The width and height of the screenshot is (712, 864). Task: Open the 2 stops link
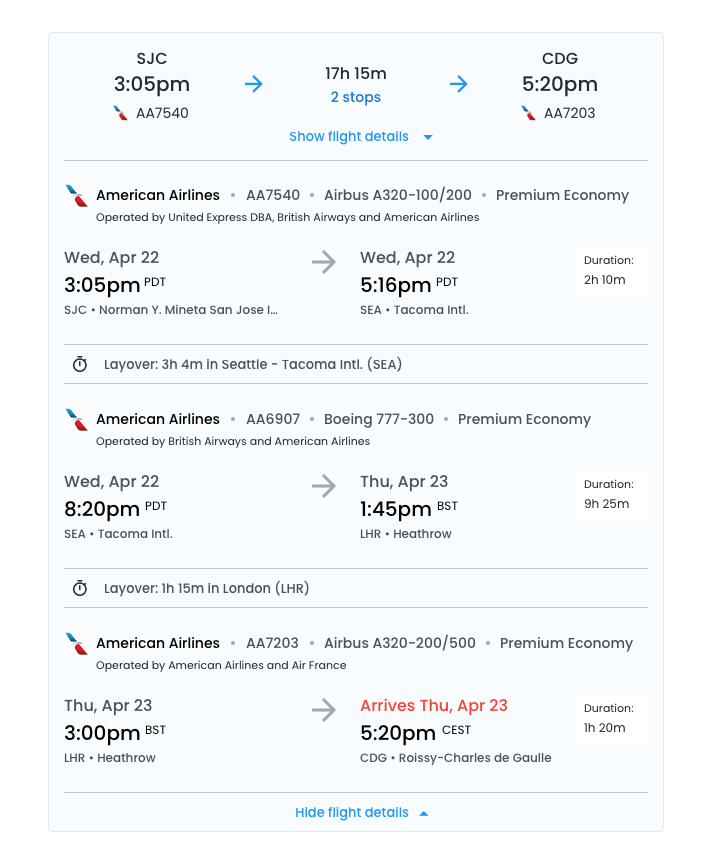pos(355,97)
